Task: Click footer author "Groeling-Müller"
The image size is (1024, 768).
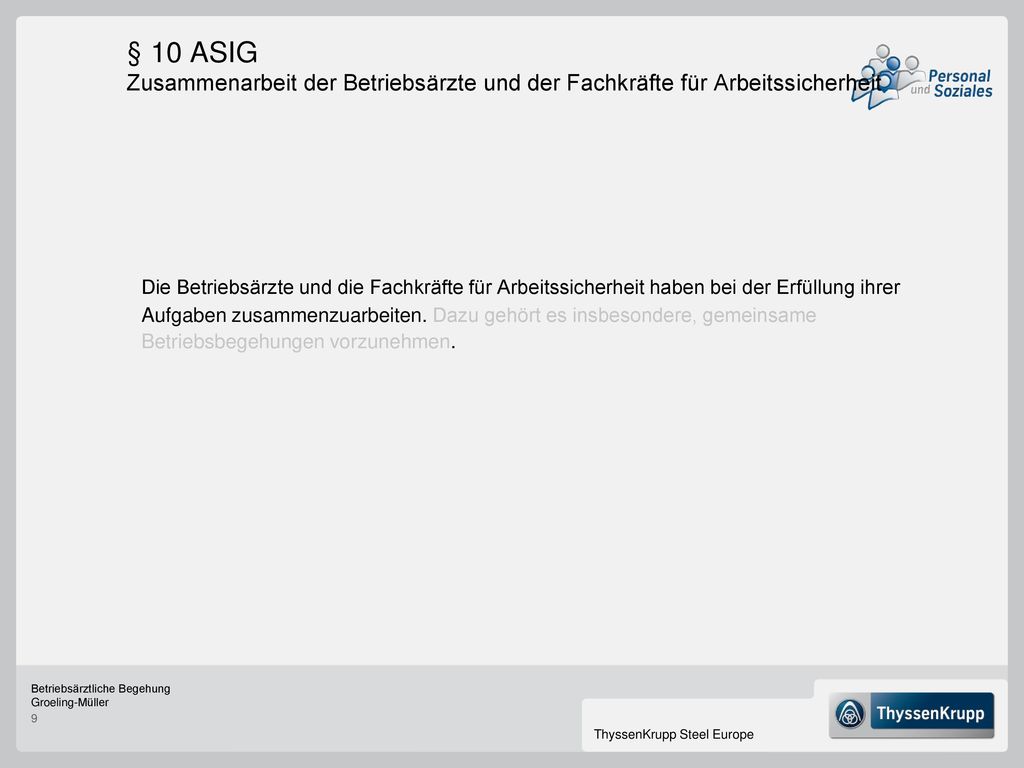Action: point(70,703)
